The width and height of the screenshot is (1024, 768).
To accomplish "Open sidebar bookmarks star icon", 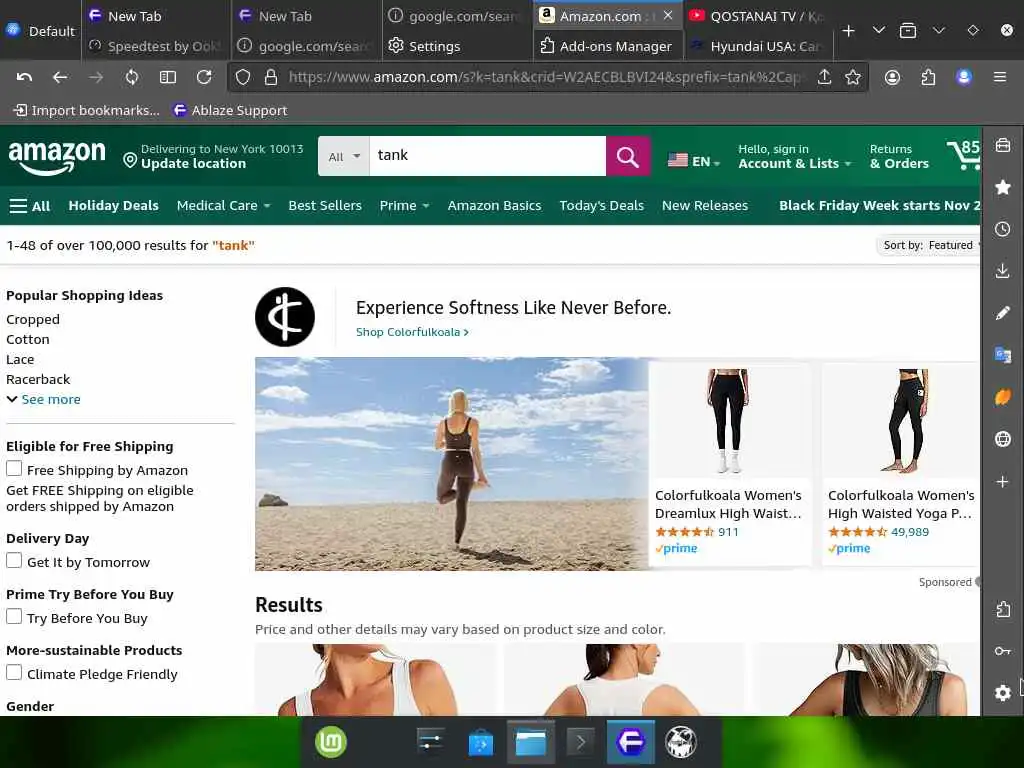I will [x=1002, y=187].
